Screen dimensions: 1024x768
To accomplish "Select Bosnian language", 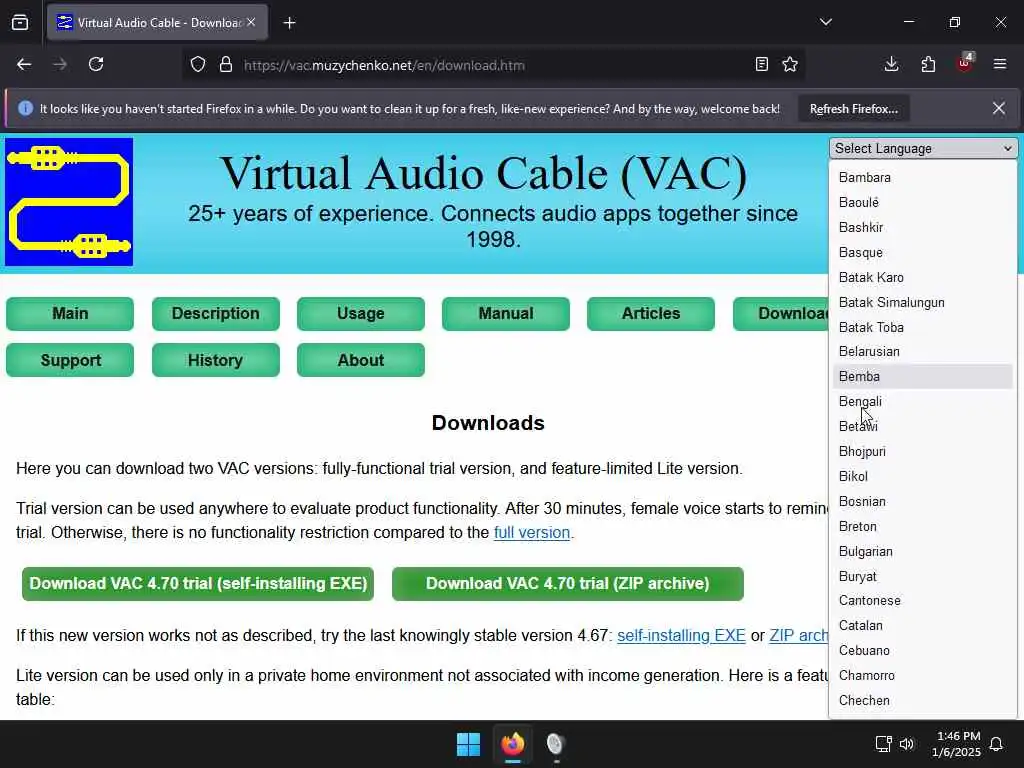I will pos(923,502).
